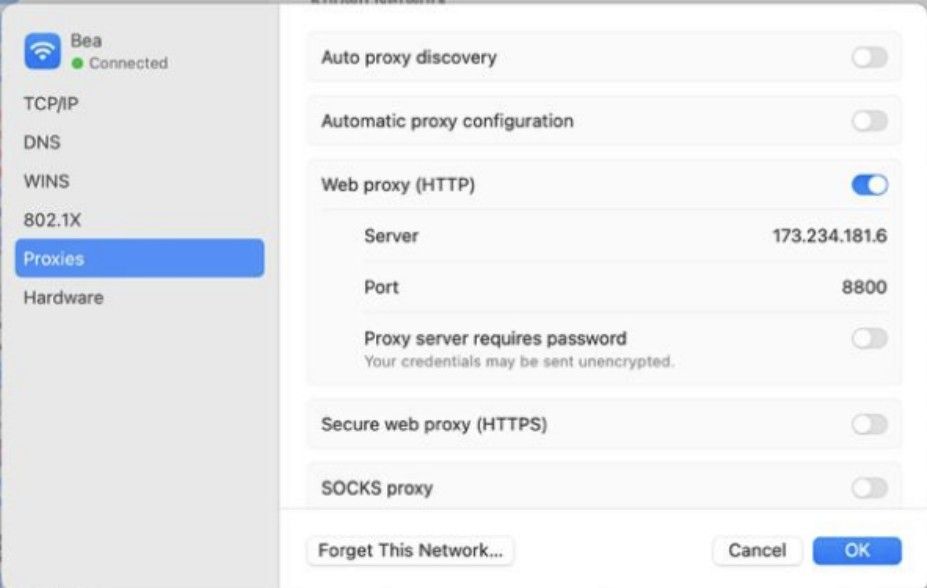Confirm changes with the OK button
The height and width of the screenshot is (588, 927).
click(857, 550)
